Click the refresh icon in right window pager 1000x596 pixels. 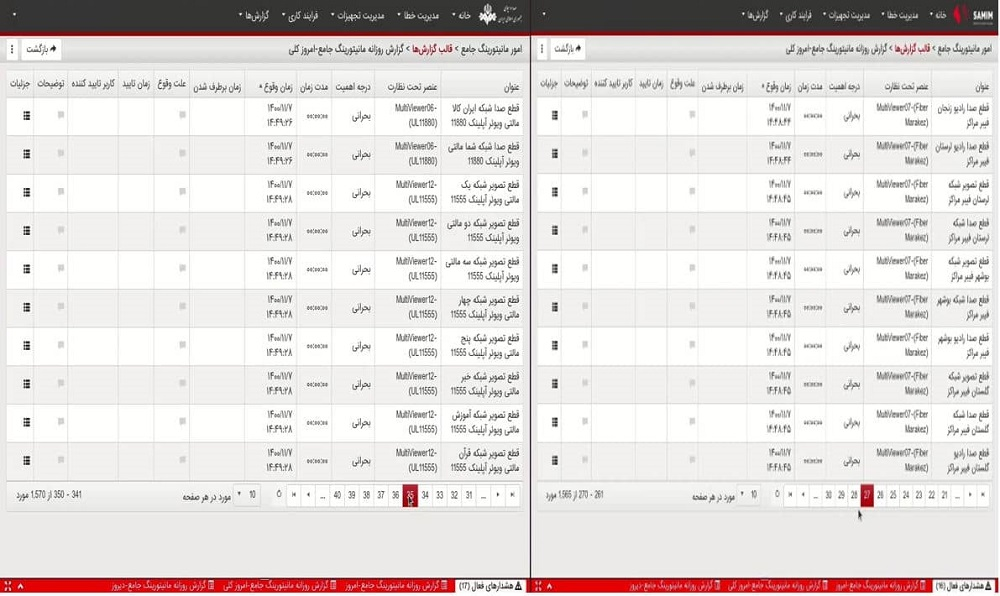777,495
